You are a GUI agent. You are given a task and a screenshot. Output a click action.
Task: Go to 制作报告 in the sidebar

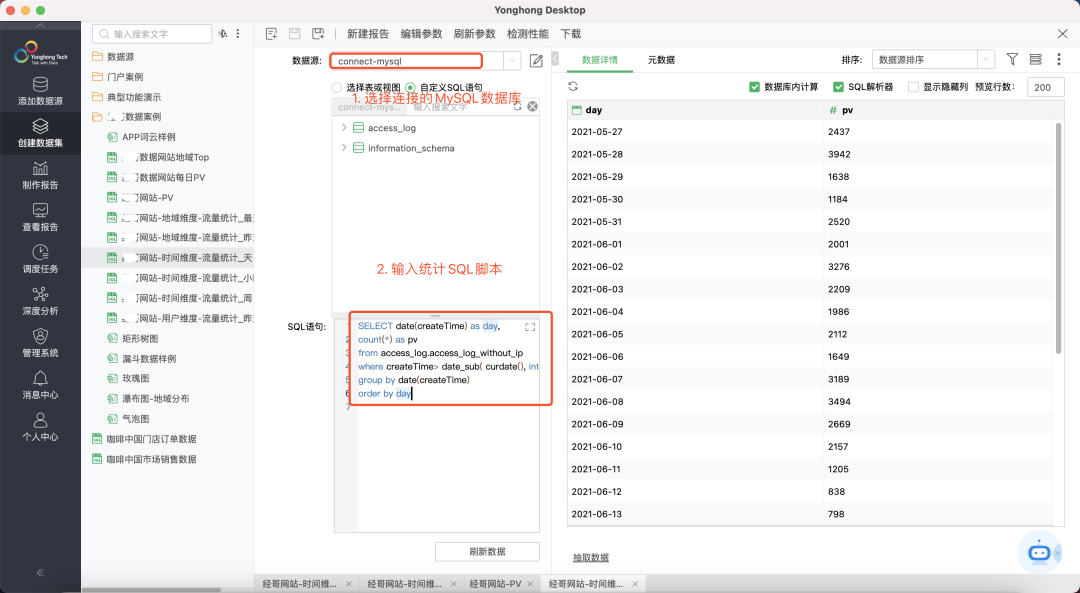(40, 175)
